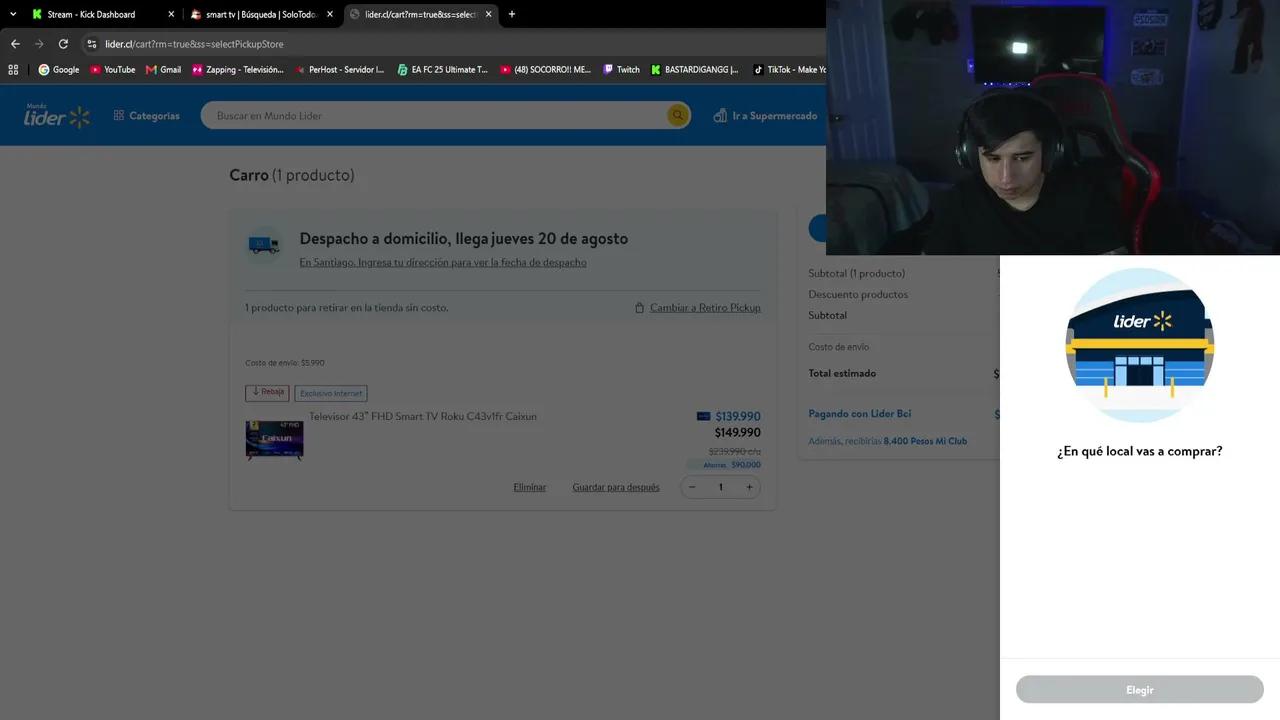Open the Categorías menu
The image size is (1280, 720).
pyautogui.click(x=147, y=116)
